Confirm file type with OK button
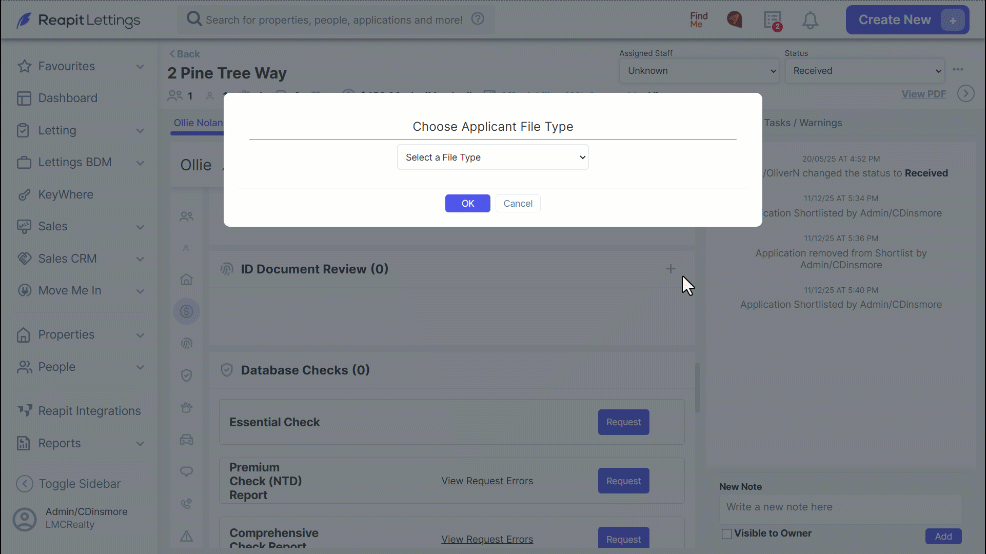 tap(467, 203)
